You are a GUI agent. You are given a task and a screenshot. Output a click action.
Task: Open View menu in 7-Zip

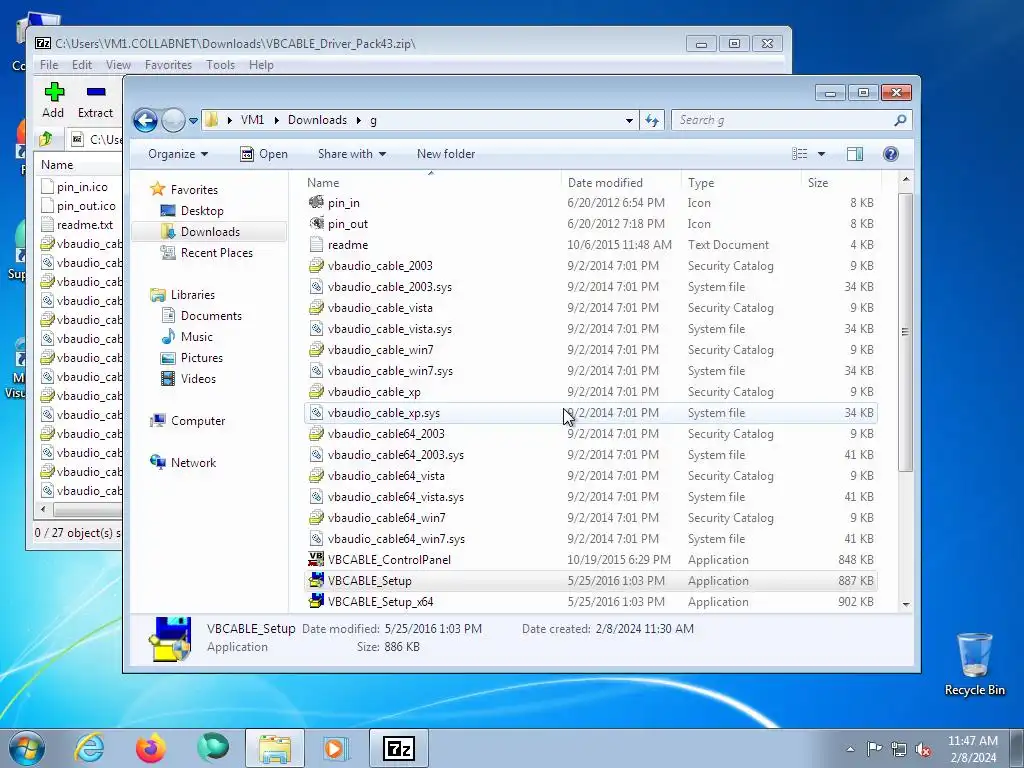pos(118,65)
